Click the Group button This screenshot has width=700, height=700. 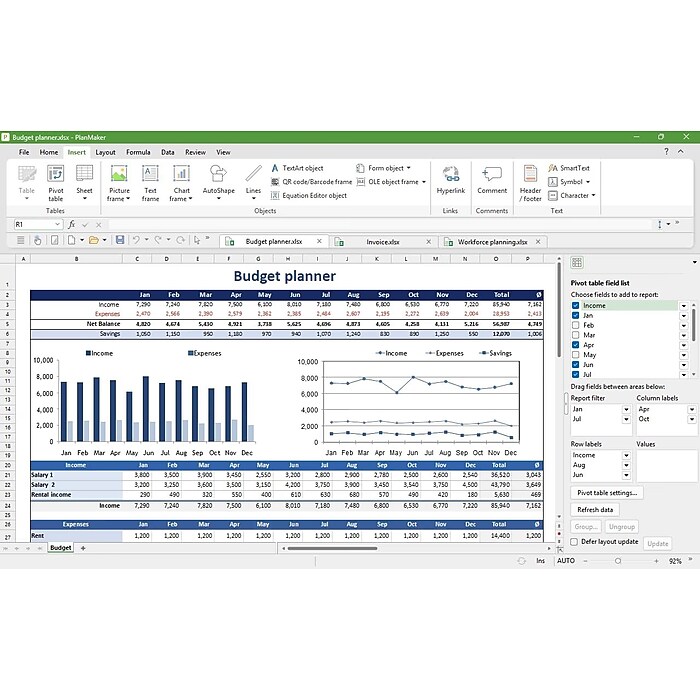point(586,527)
